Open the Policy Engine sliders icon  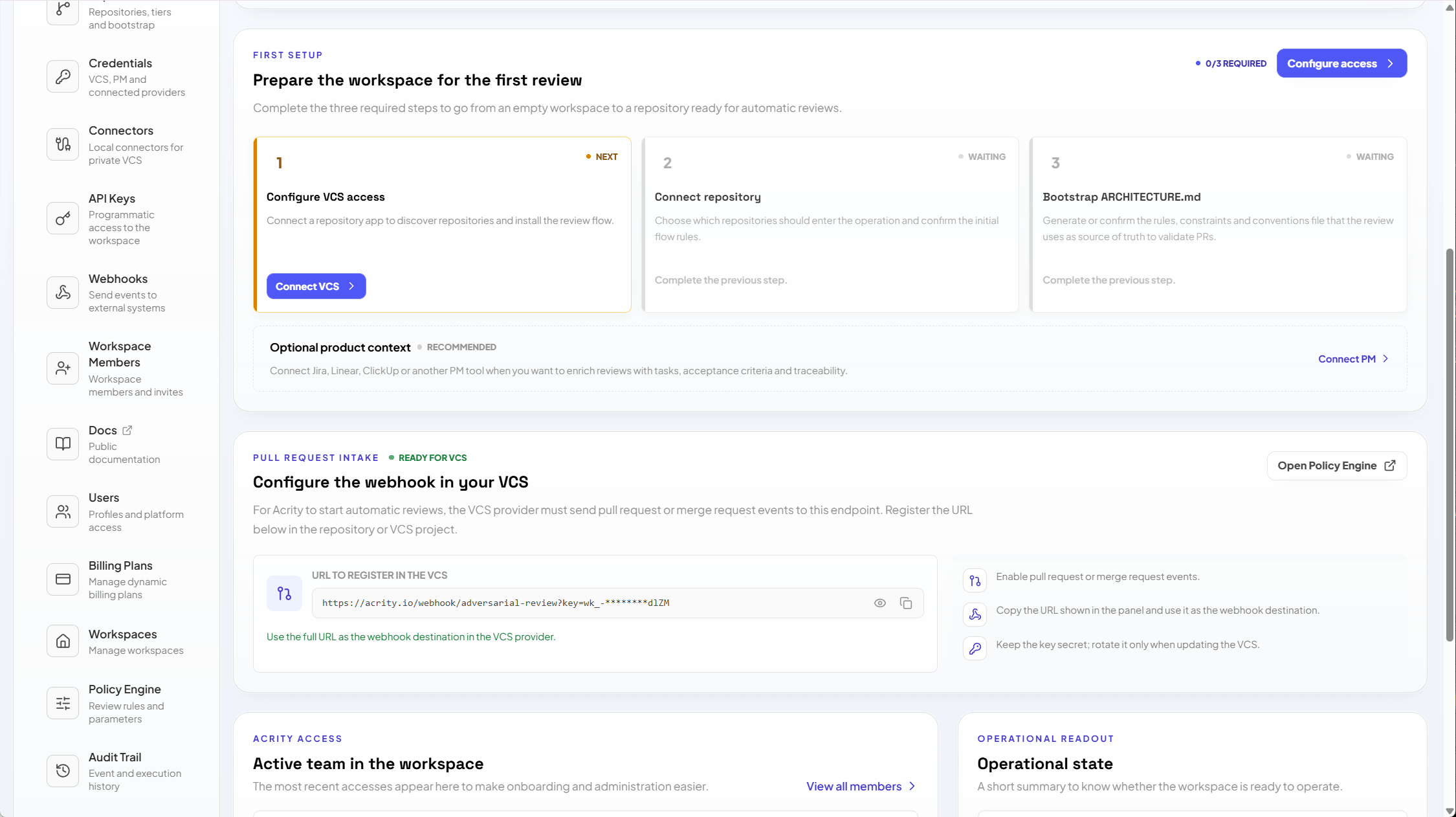[x=63, y=703]
